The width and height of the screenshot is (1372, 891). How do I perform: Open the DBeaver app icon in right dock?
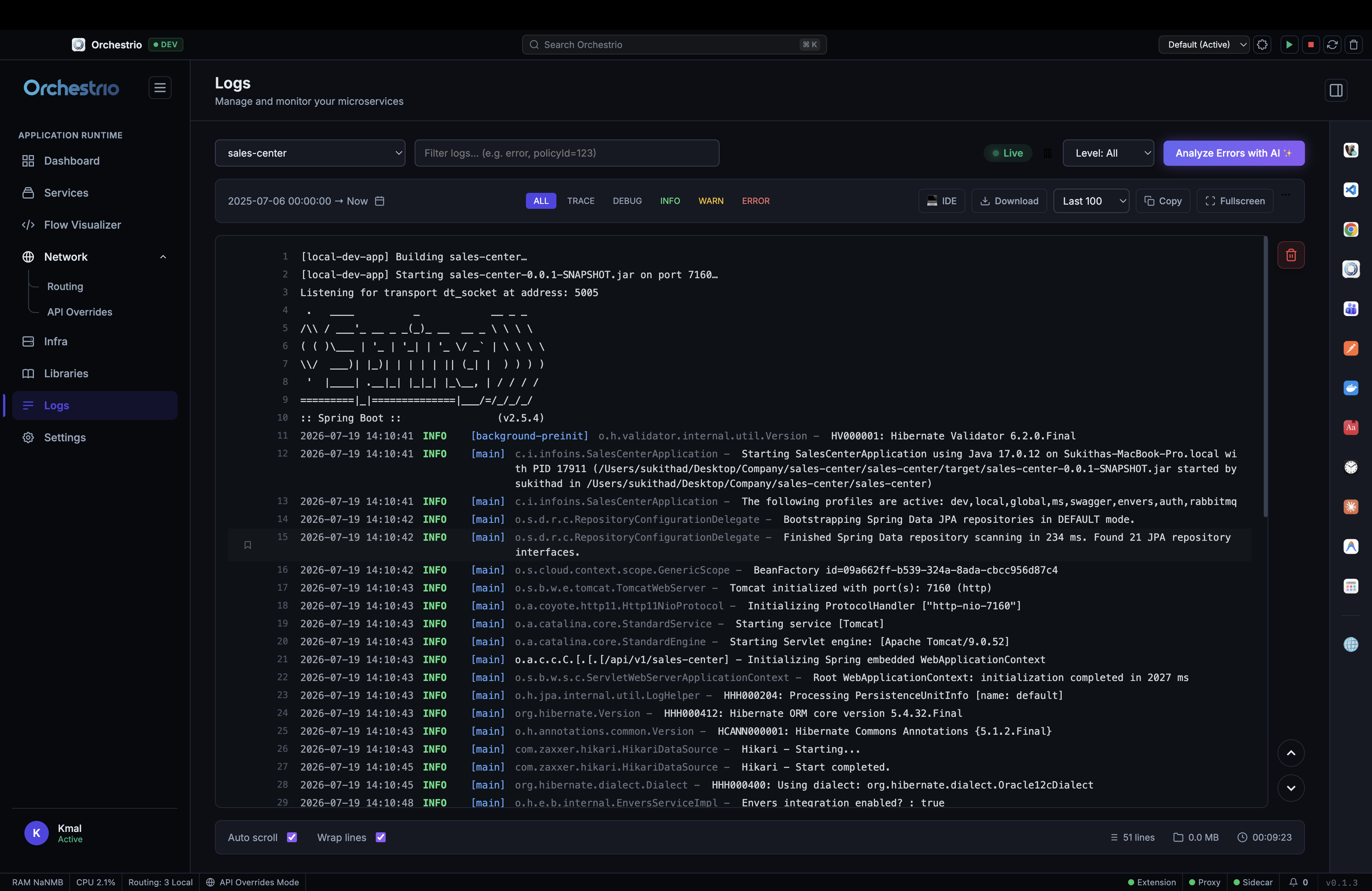tap(1351, 151)
